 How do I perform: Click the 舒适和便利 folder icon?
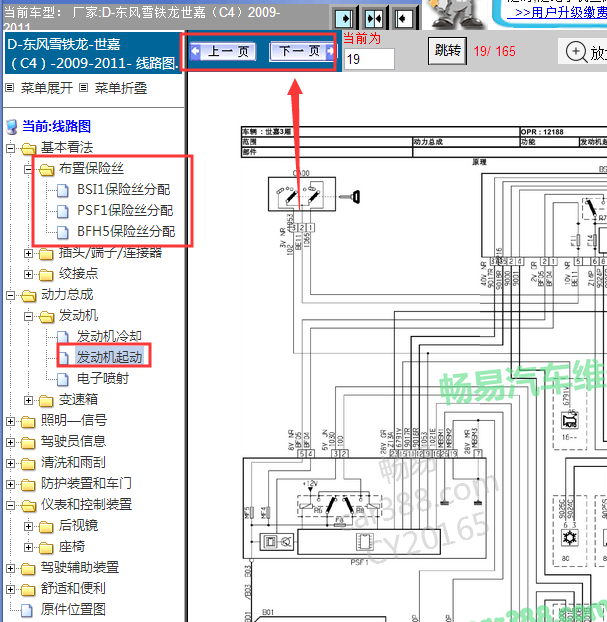click(28, 590)
